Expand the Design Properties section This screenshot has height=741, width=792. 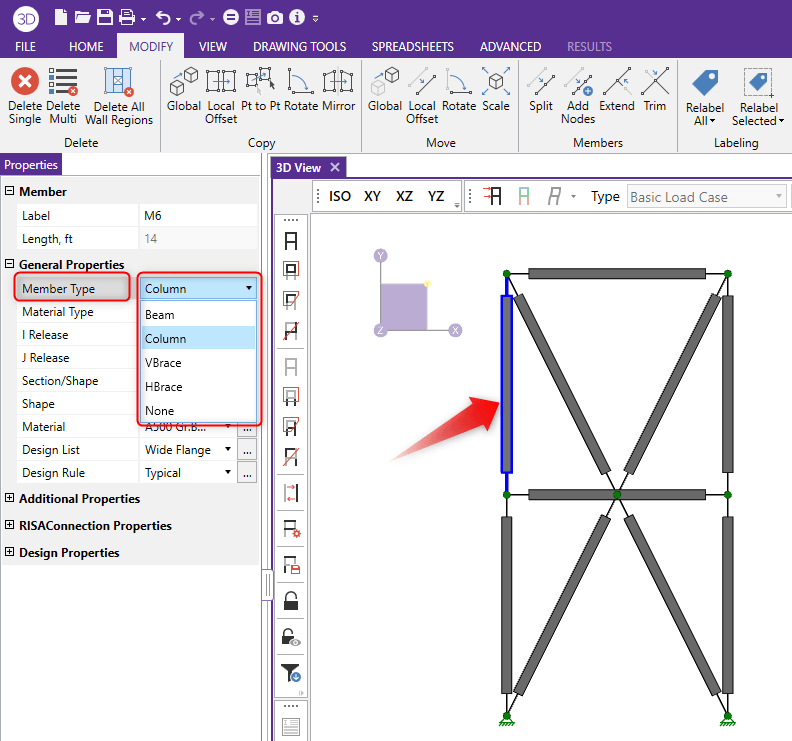[x=10, y=552]
